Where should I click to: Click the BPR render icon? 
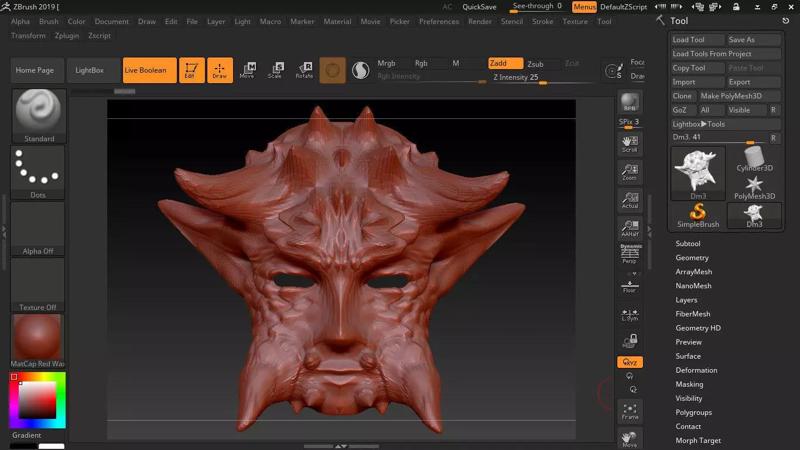click(630, 104)
